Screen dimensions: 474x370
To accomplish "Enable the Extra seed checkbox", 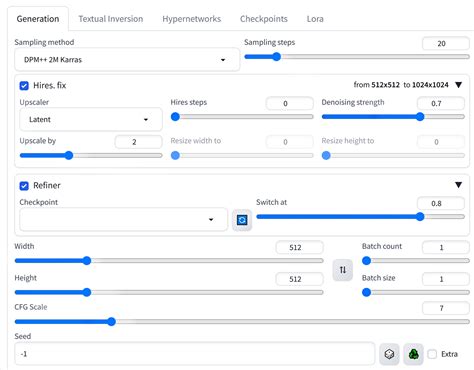I will tap(432, 354).
